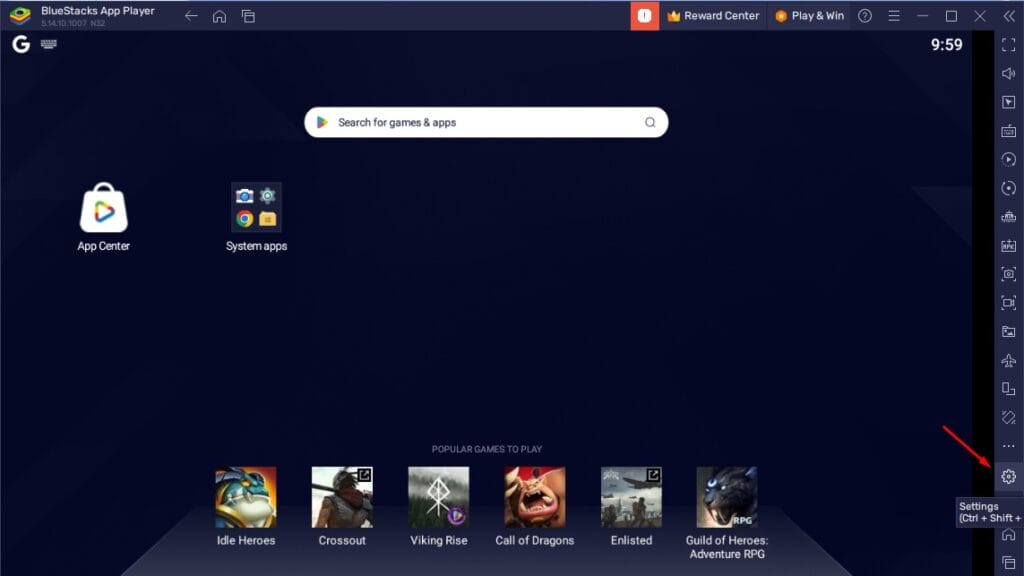Open Settings gear in side toolbar
Image resolution: width=1024 pixels, height=576 pixels.
click(x=1008, y=477)
